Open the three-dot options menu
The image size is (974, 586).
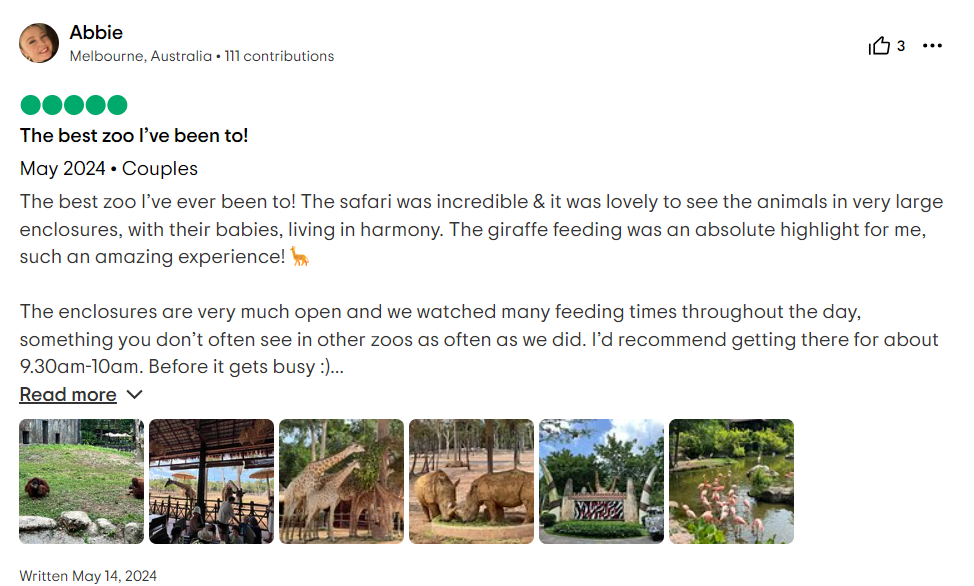[932, 45]
